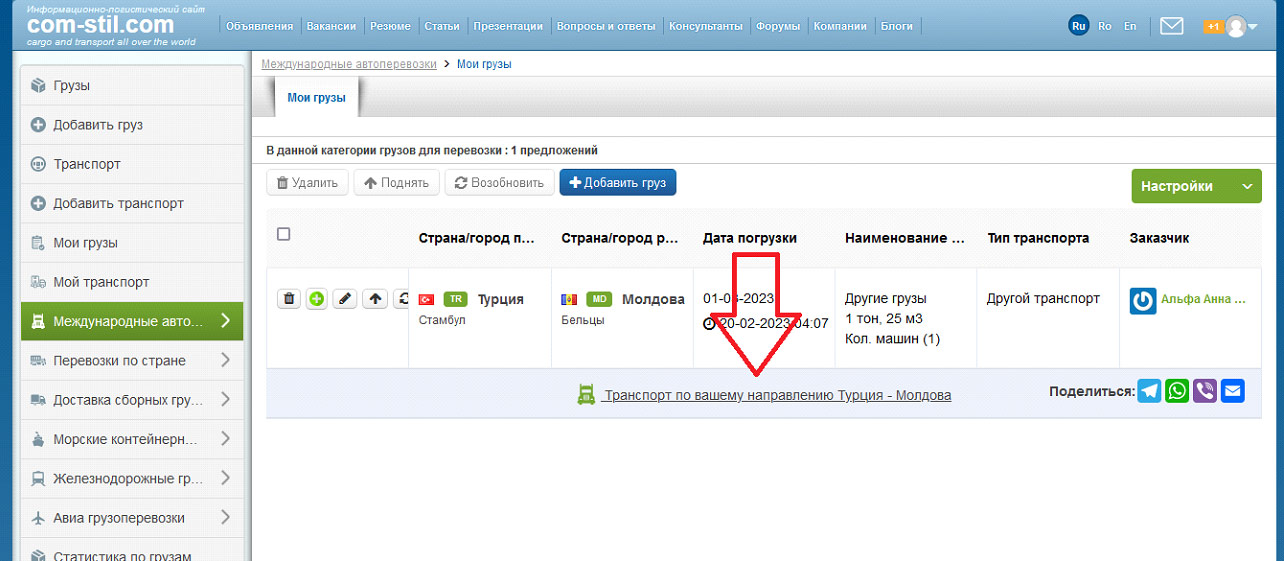This screenshot has height=561, width=1284.
Task: Click the green plus icon in the cargo row
Action: coord(317,298)
